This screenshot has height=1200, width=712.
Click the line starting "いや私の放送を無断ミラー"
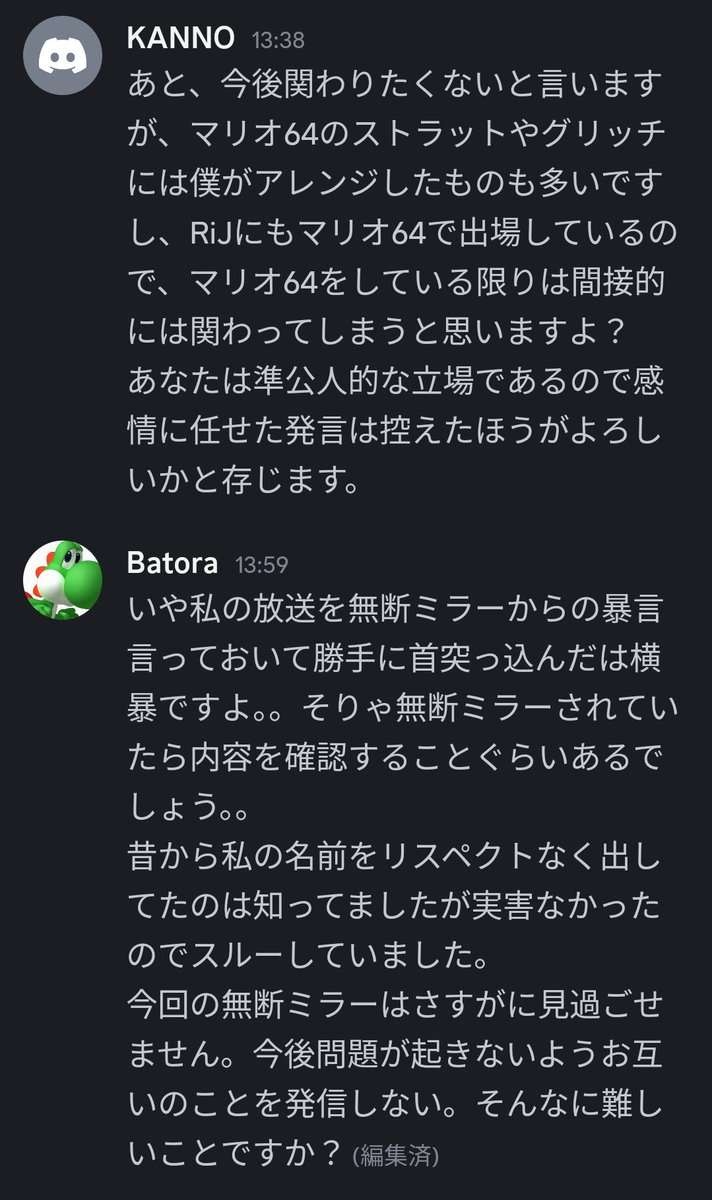396,609
